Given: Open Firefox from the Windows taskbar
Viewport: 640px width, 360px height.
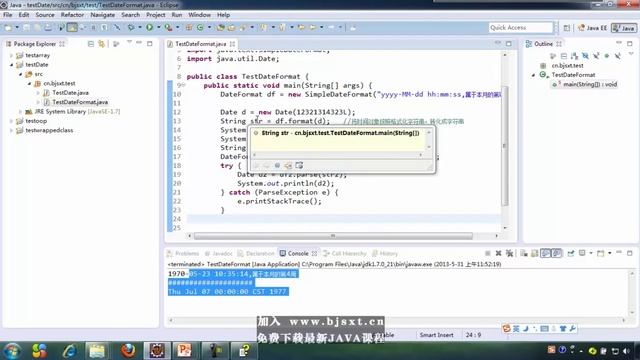Looking at the screenshot, I should pos(128,351).
